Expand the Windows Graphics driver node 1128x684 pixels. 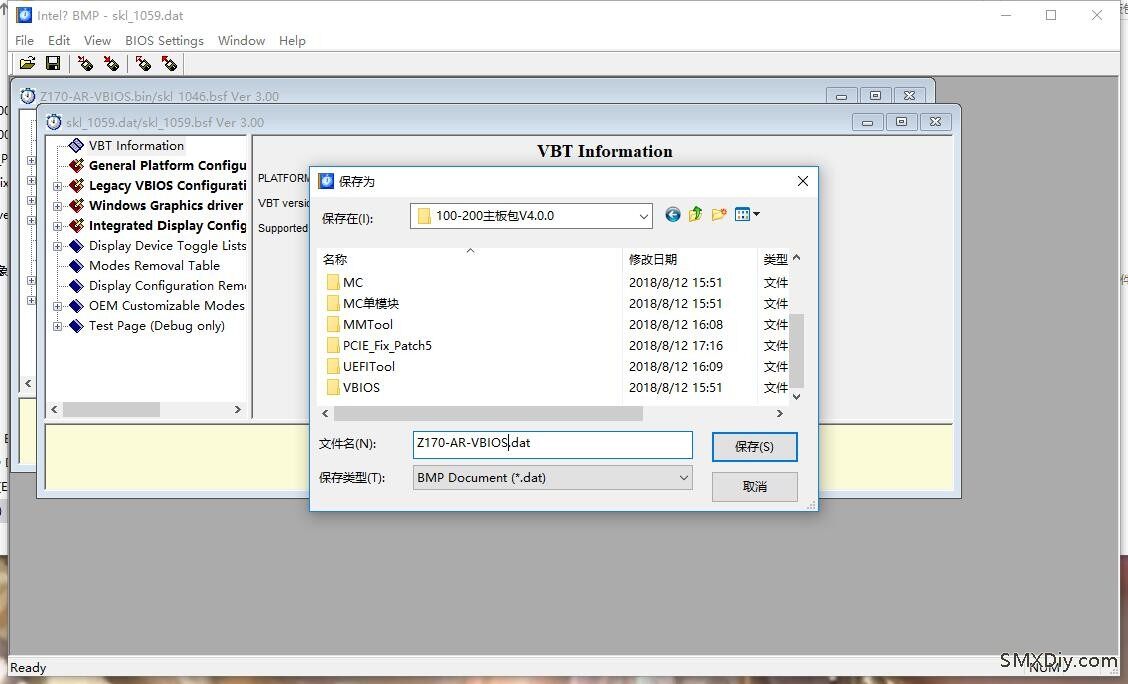(58, 206)
